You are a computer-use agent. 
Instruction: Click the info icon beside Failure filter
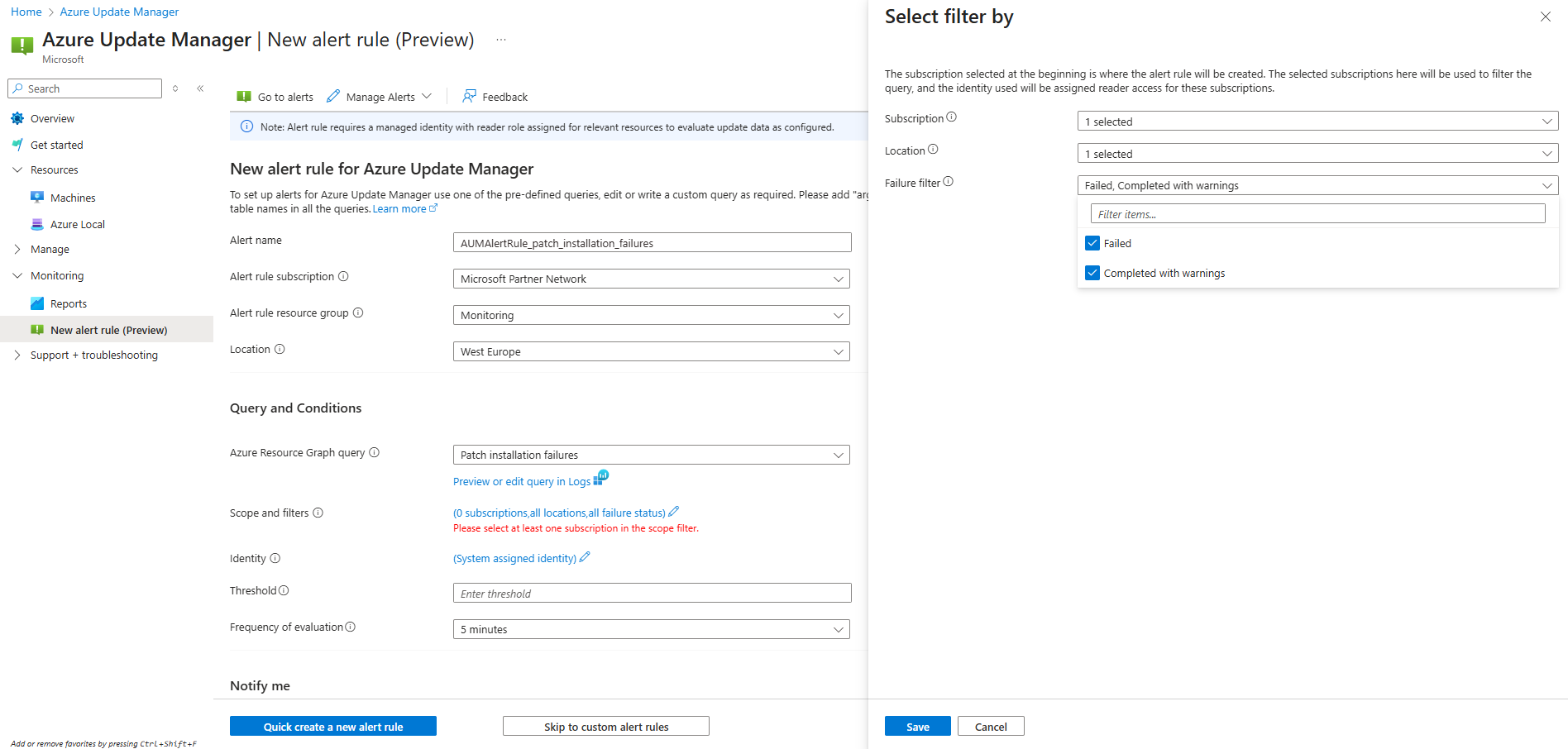tap(948, 181)
